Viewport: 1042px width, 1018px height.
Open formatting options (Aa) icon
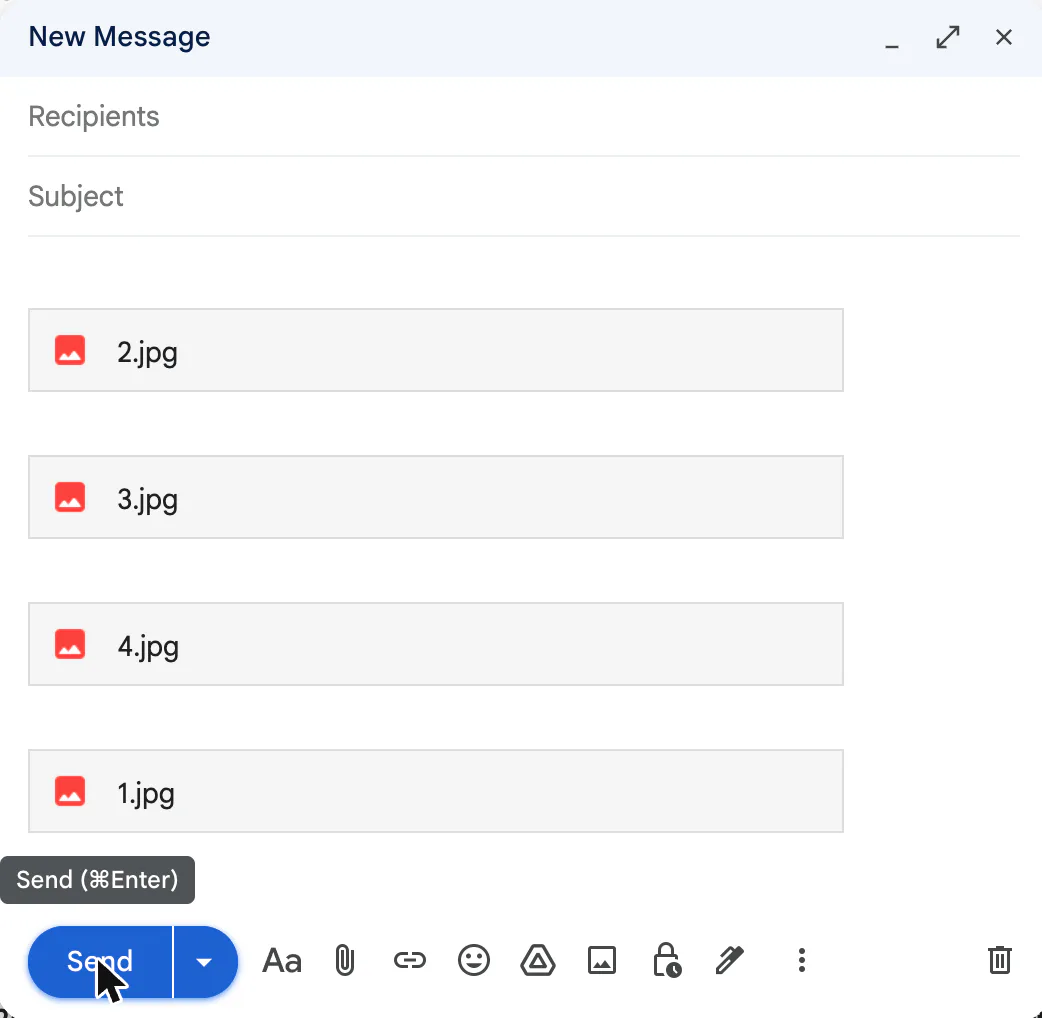282,961
